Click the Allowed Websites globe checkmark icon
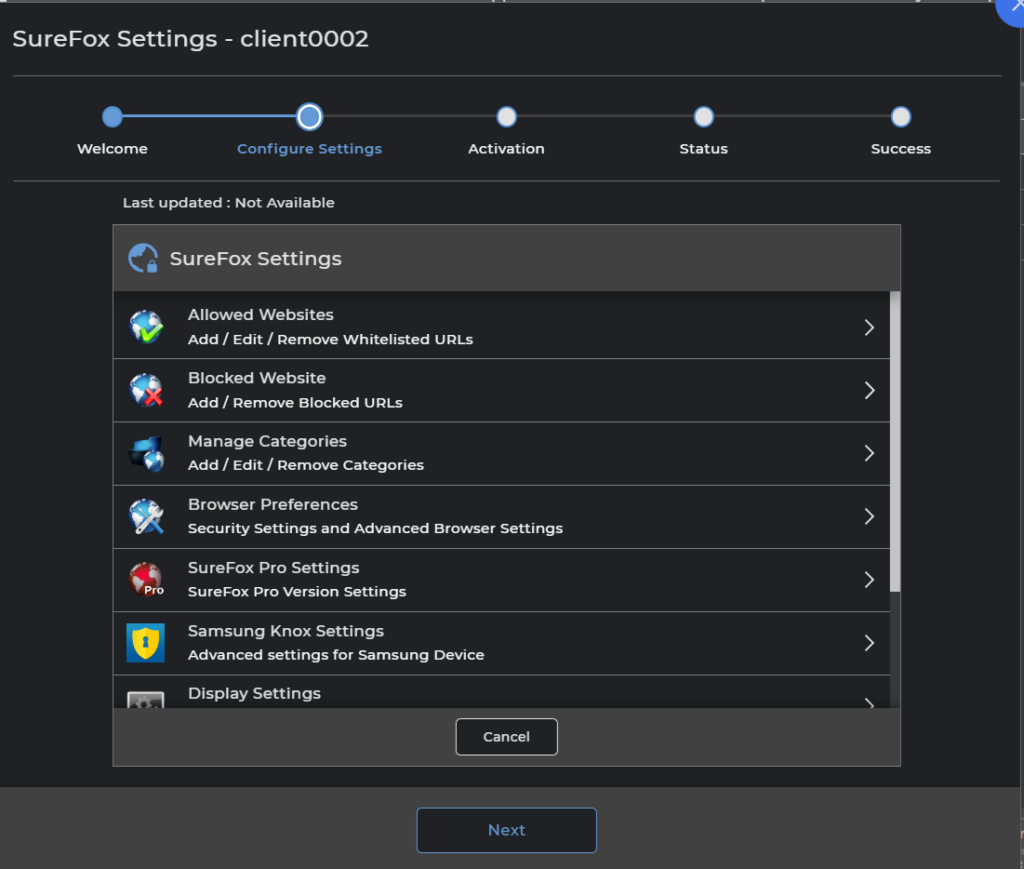 [146, 327]
